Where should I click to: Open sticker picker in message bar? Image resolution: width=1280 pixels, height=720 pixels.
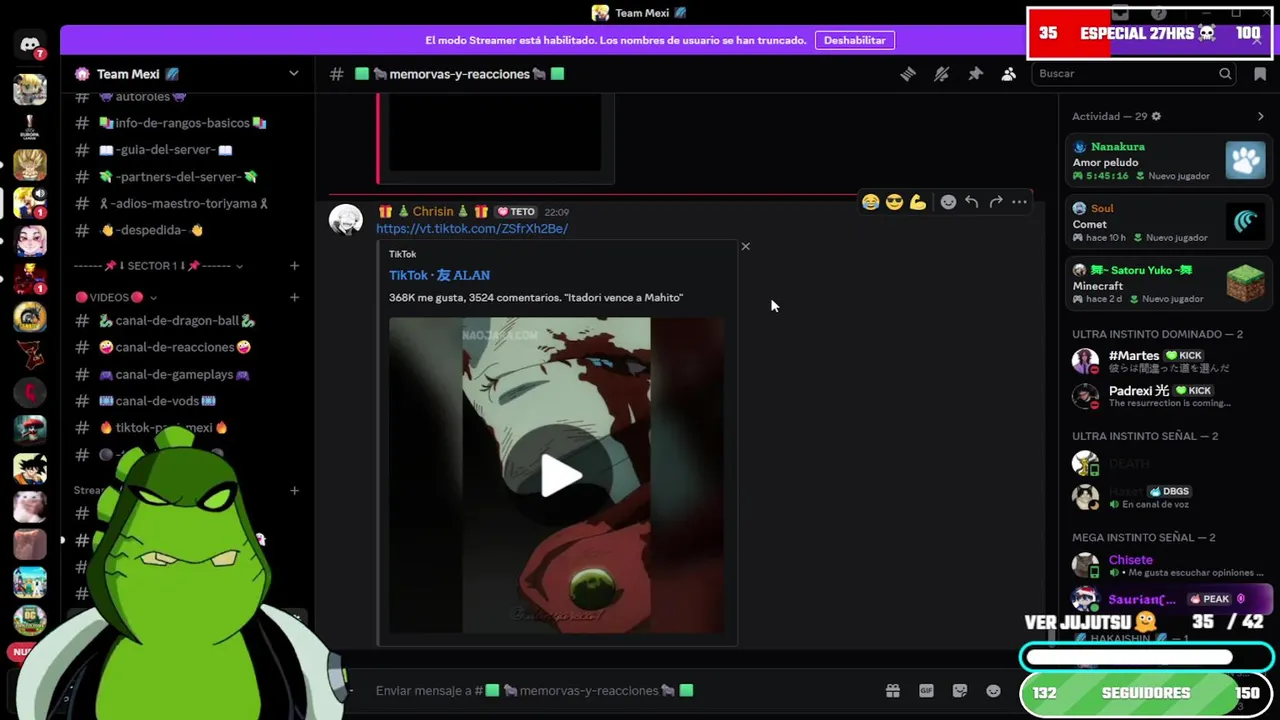(960, 691)
